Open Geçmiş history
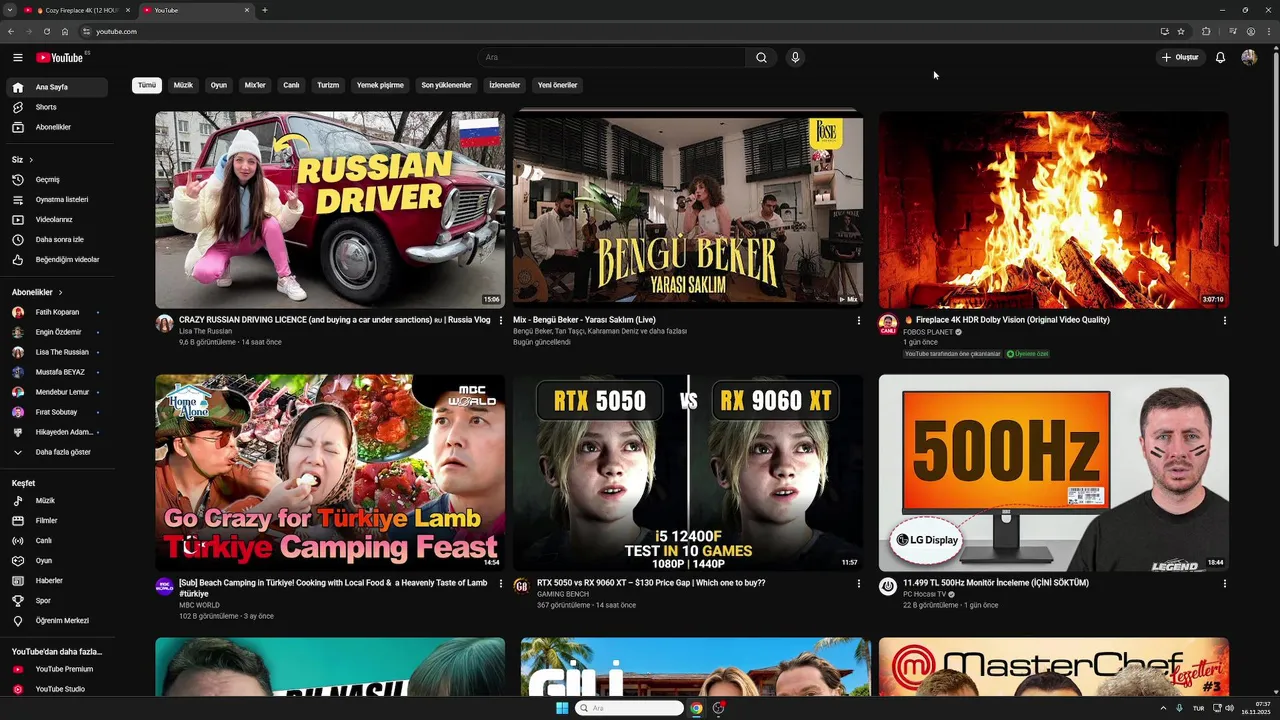This screenshot has width=1280, height=720. pos(56,180)
